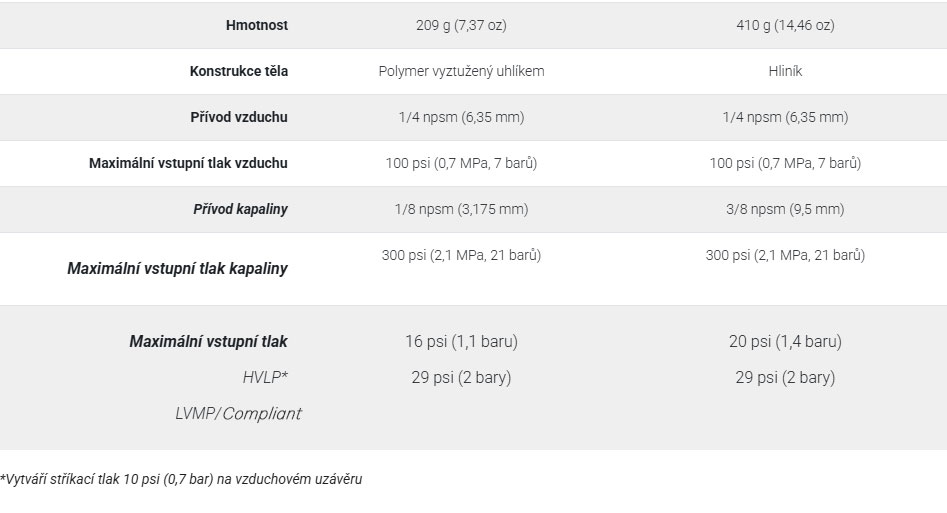
Task: Click the Hliník material cell
Action: (x=785, y=71)
